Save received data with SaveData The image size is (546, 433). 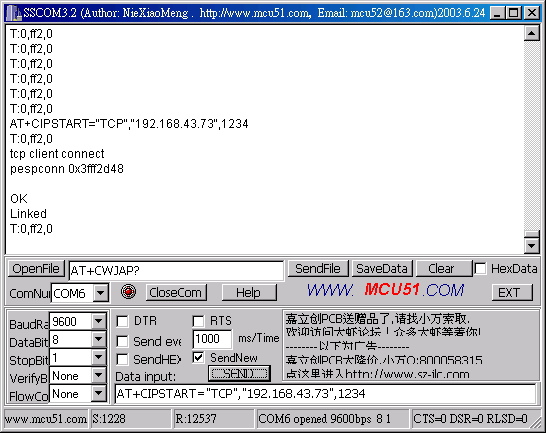pos(382,269)
